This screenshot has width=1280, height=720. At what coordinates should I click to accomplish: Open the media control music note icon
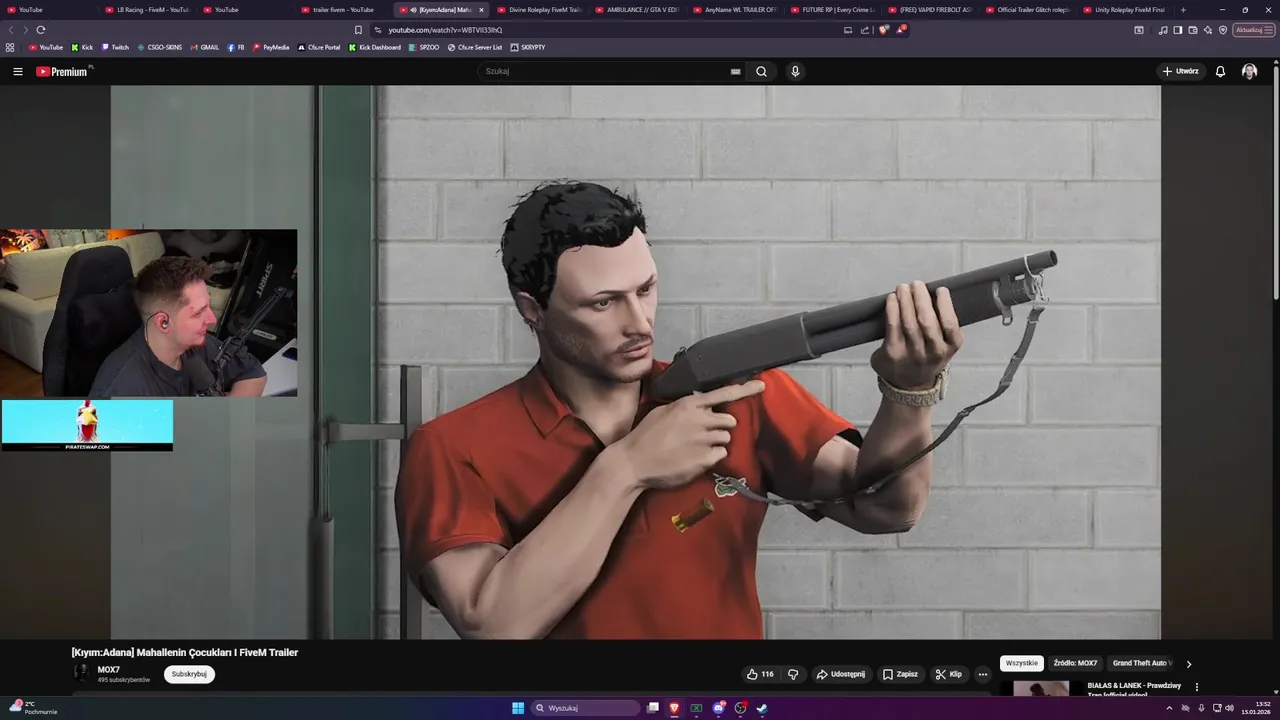[x=1162, y=30]
